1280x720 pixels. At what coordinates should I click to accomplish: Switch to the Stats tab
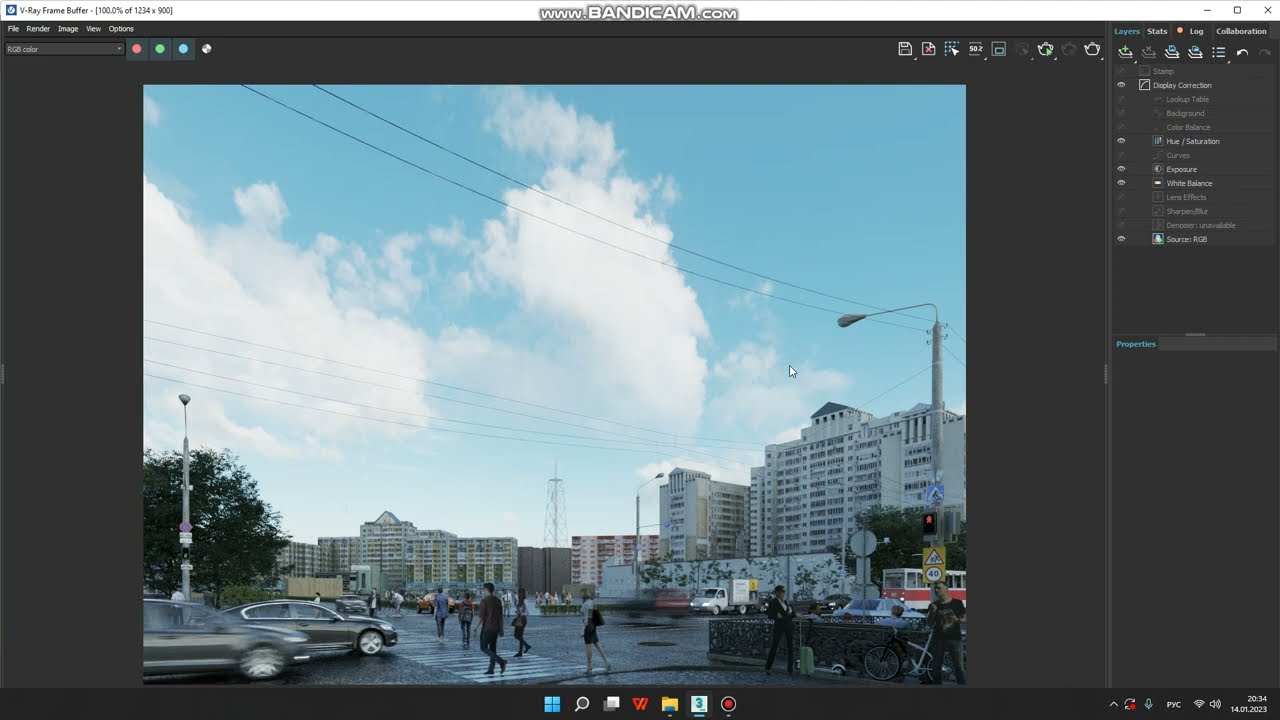(1157, 31)
